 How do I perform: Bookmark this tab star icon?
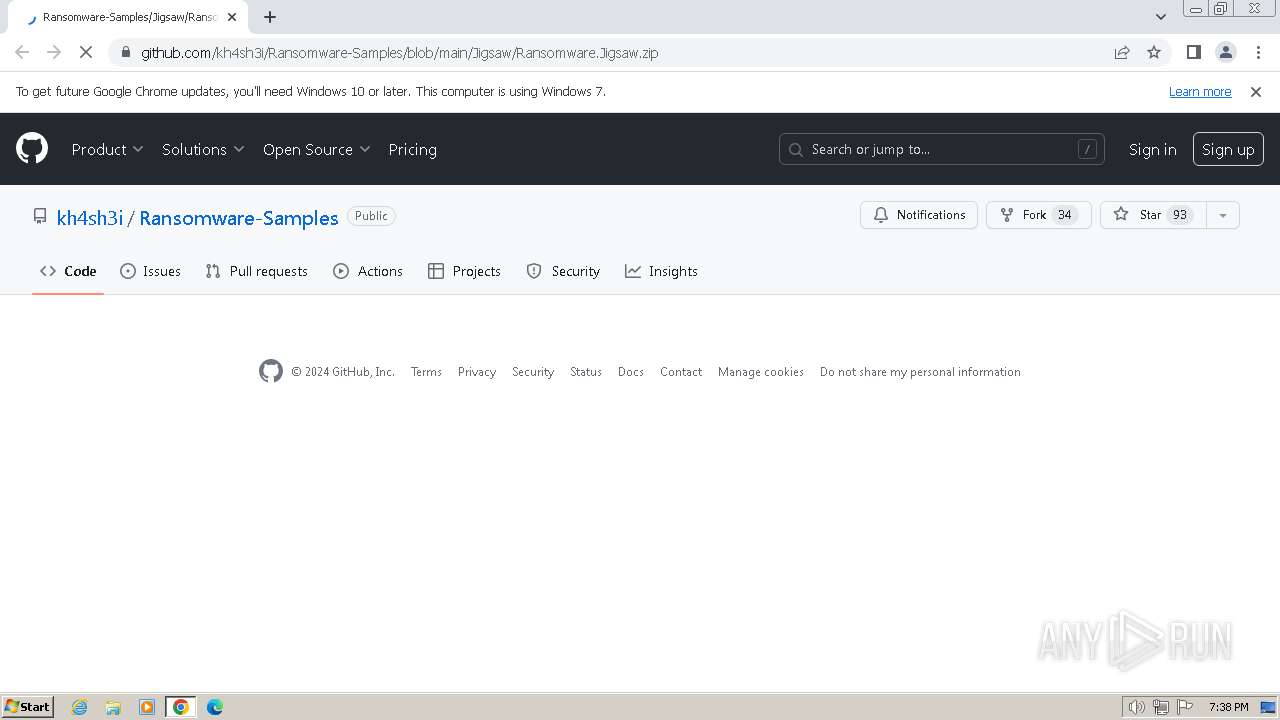click(x=1154, y=52)
